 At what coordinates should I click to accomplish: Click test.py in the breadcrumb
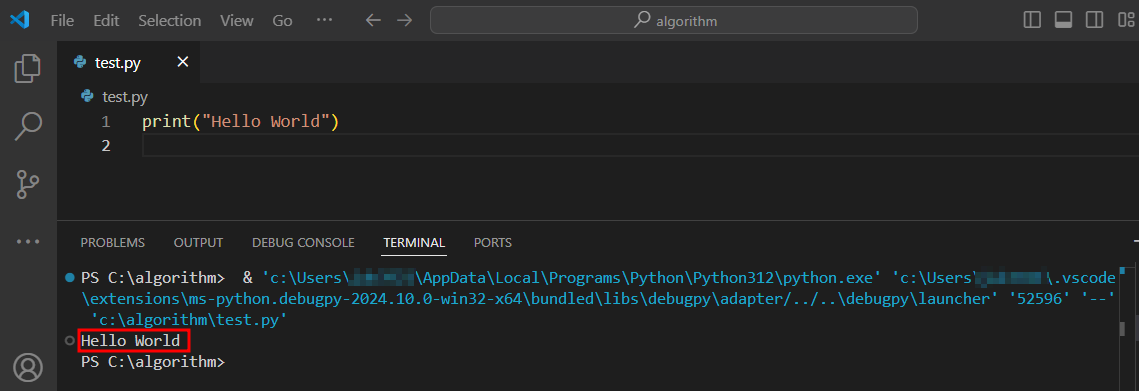[x=125, y=97]
